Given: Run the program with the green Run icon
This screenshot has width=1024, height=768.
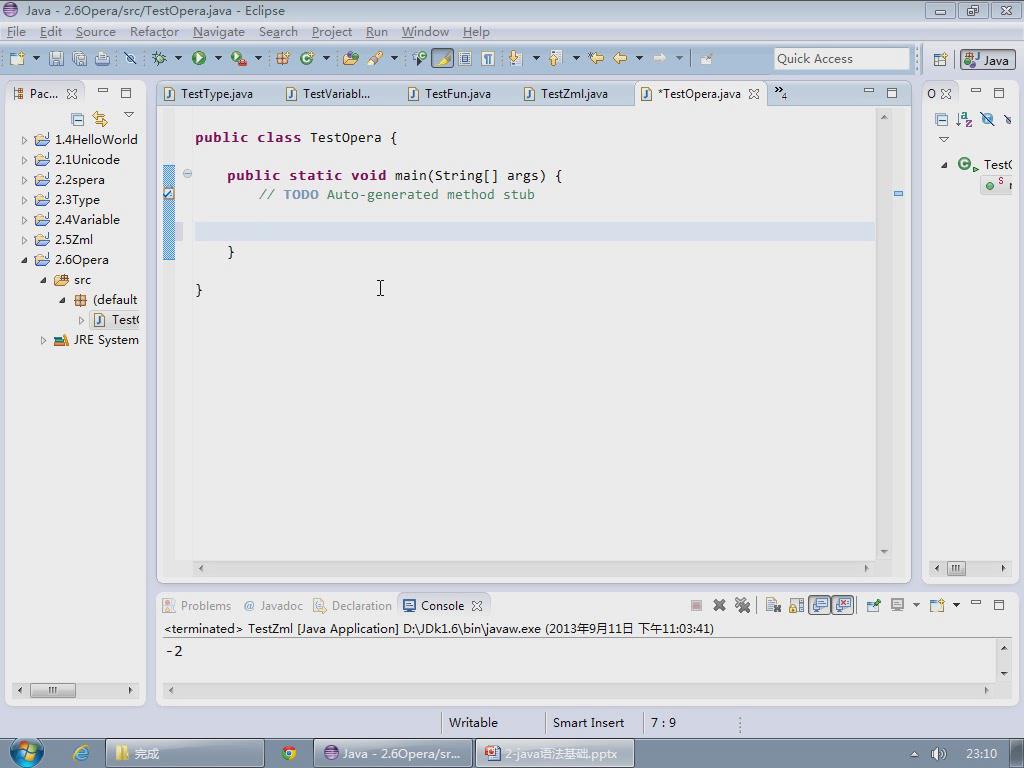Looking at the screenshot, I should click(199, 59).
